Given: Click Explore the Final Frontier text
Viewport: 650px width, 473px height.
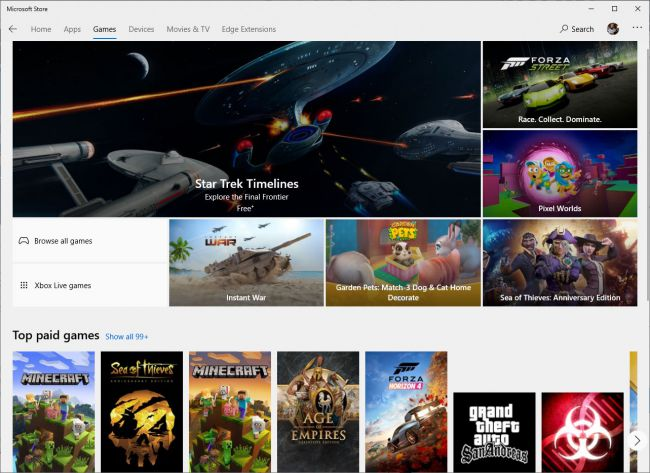Looking at the screenshot, I should (x=246, y=197).
